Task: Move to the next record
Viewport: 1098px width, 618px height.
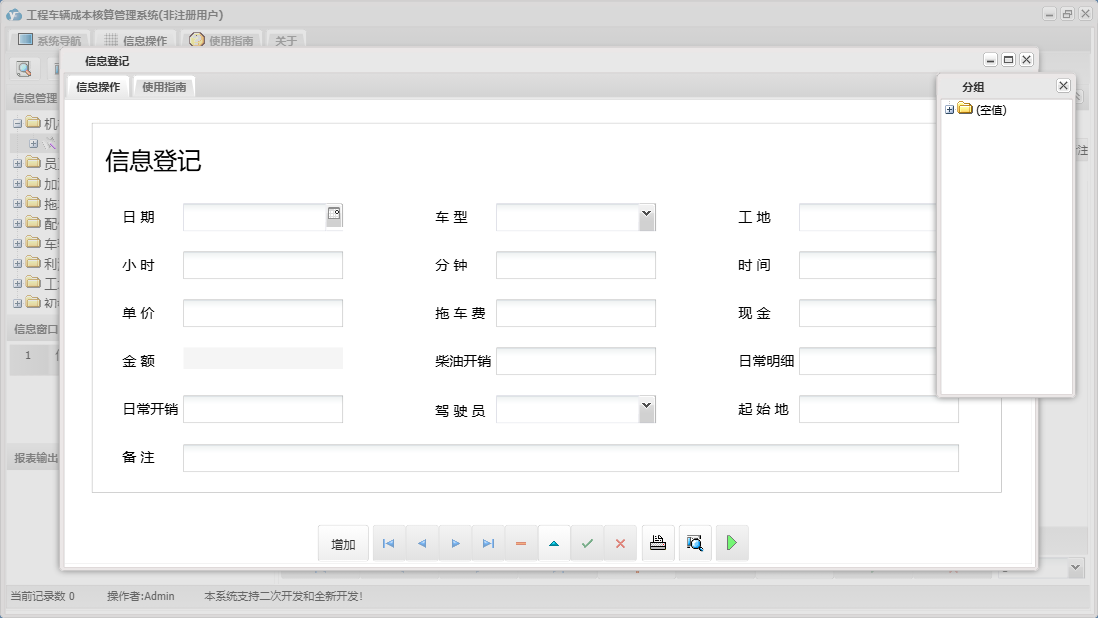Action: 455,542
